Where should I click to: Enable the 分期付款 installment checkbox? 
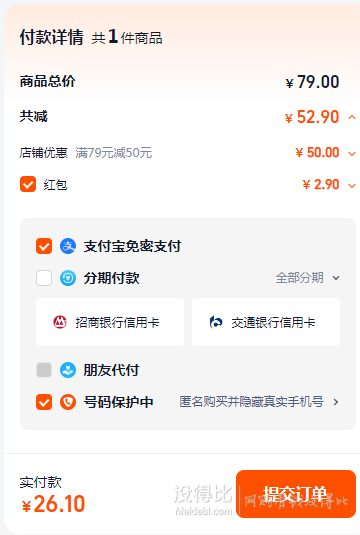[44, 278]
